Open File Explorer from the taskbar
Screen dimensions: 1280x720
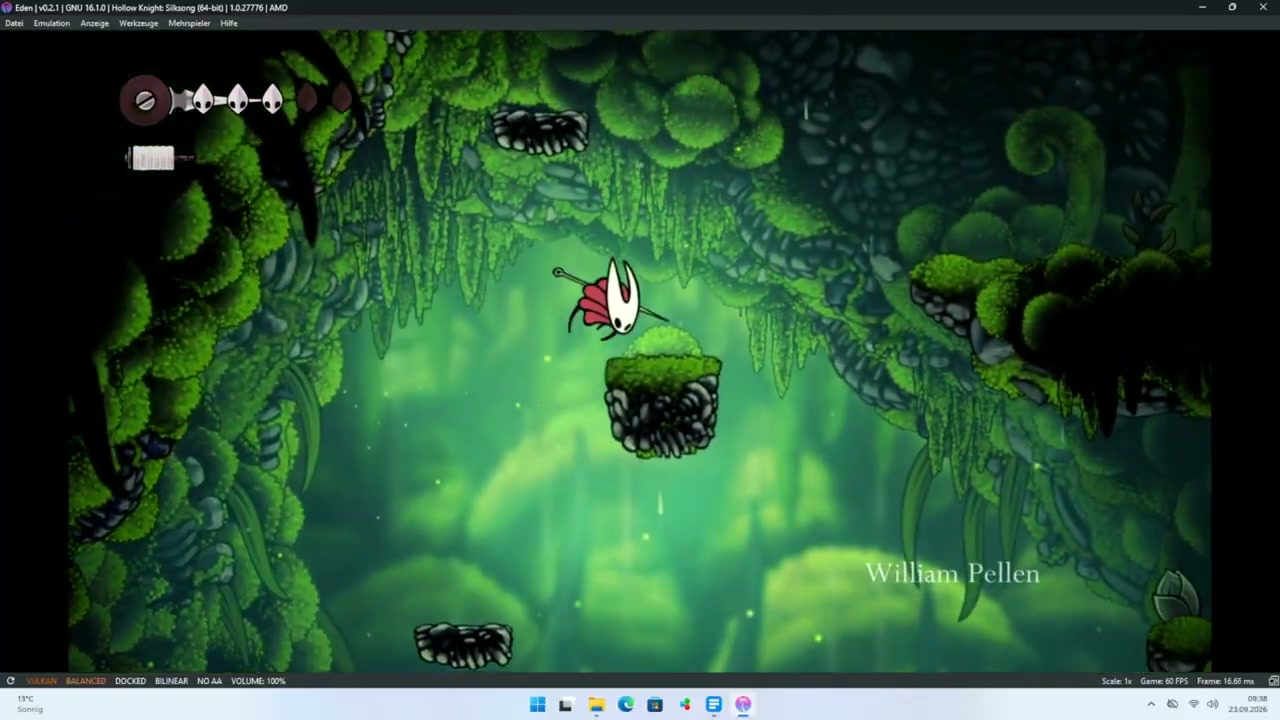(596, 705)
